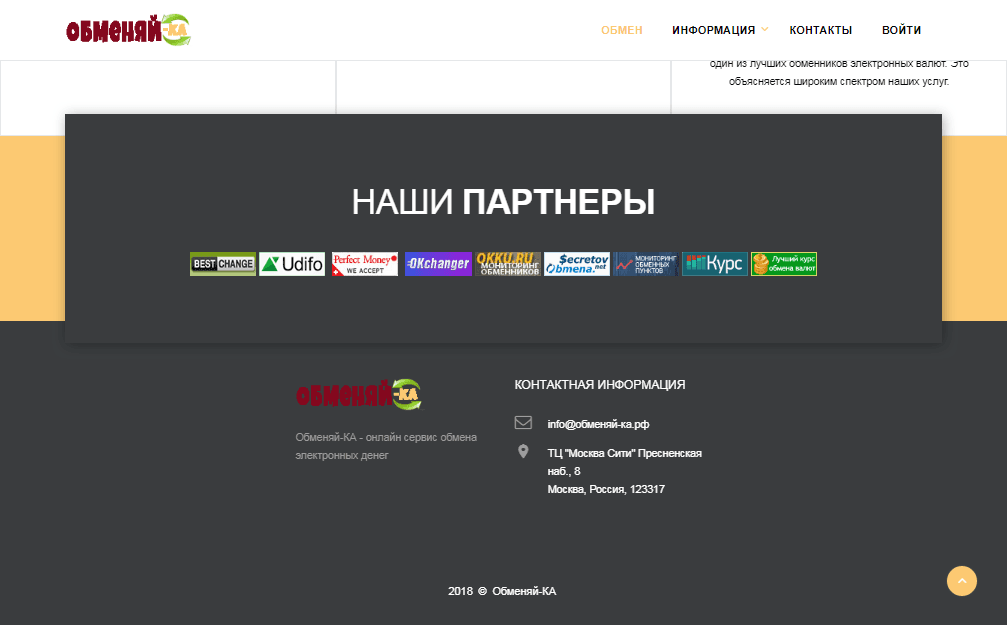Visit the OKKU.RU мониторинг обменников banner
The image size is (1007, 625).
[x=507, y=263]
